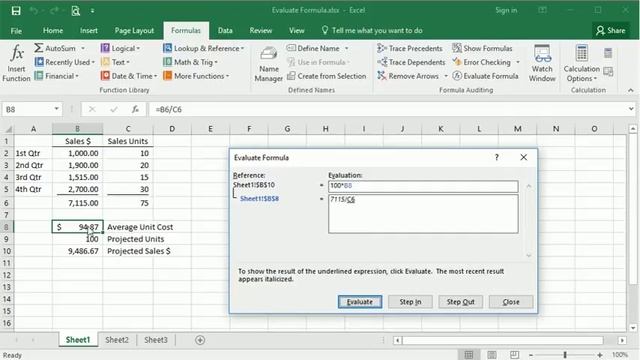
Task: Click Tell me what you want to do
Action: pyautogui.click(x=372, y=31)
